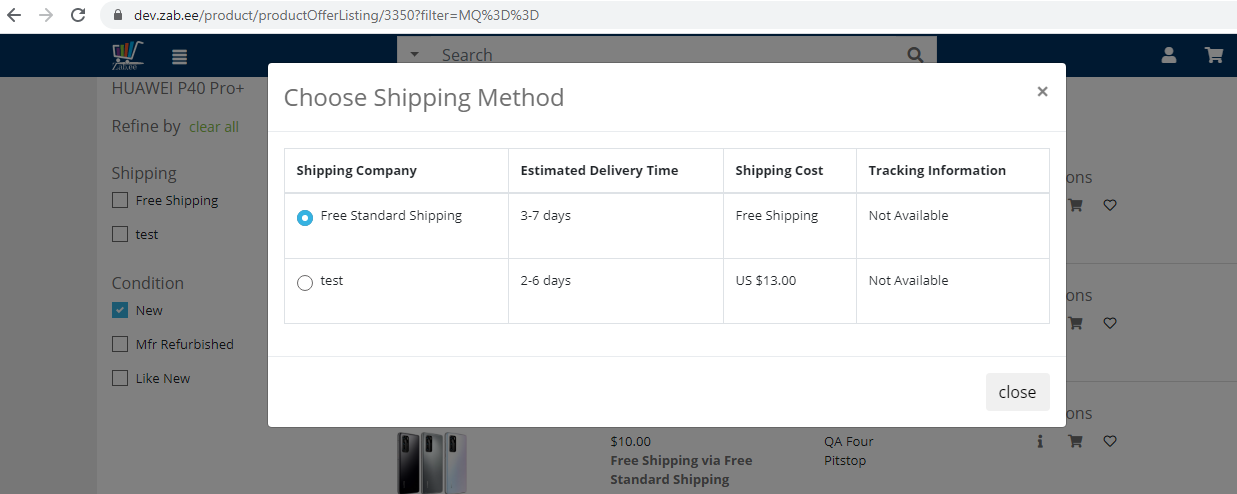The width and height of the screenshot is (1237, 494).
Task: Click the close button in dialog footer
Action: [1017, 392]
